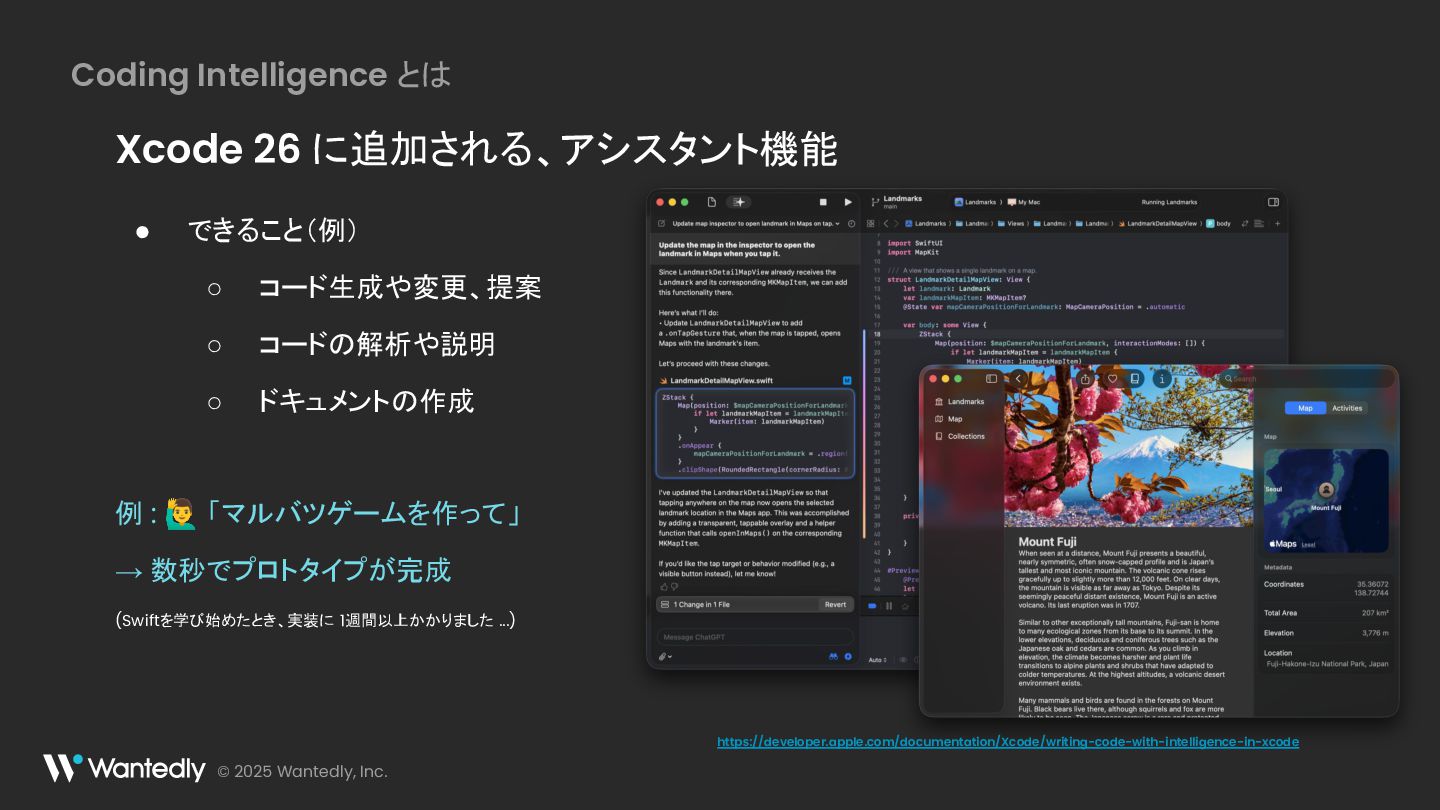Click the Landmarks scheme selector
Image resolution: width=1440 pixels, height=810 pixels.
[x=977, y=202]
